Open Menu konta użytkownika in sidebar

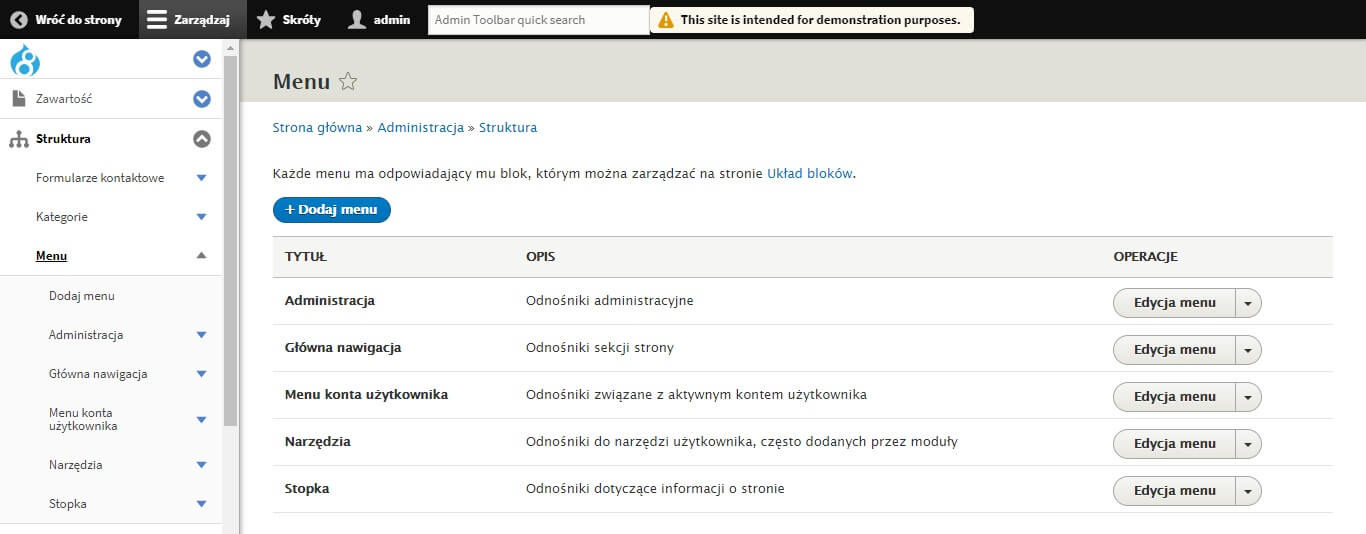point(83,419)
